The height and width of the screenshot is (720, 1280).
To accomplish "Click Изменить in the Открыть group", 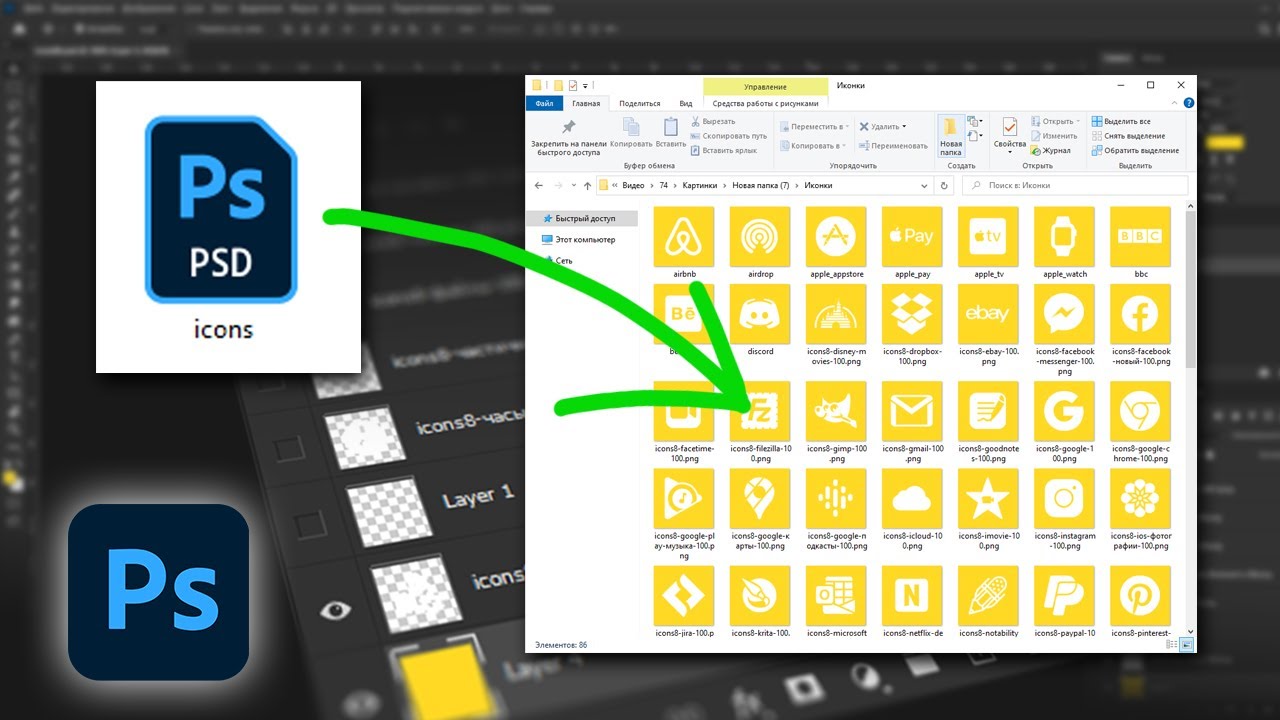I will pos(1054,136).
